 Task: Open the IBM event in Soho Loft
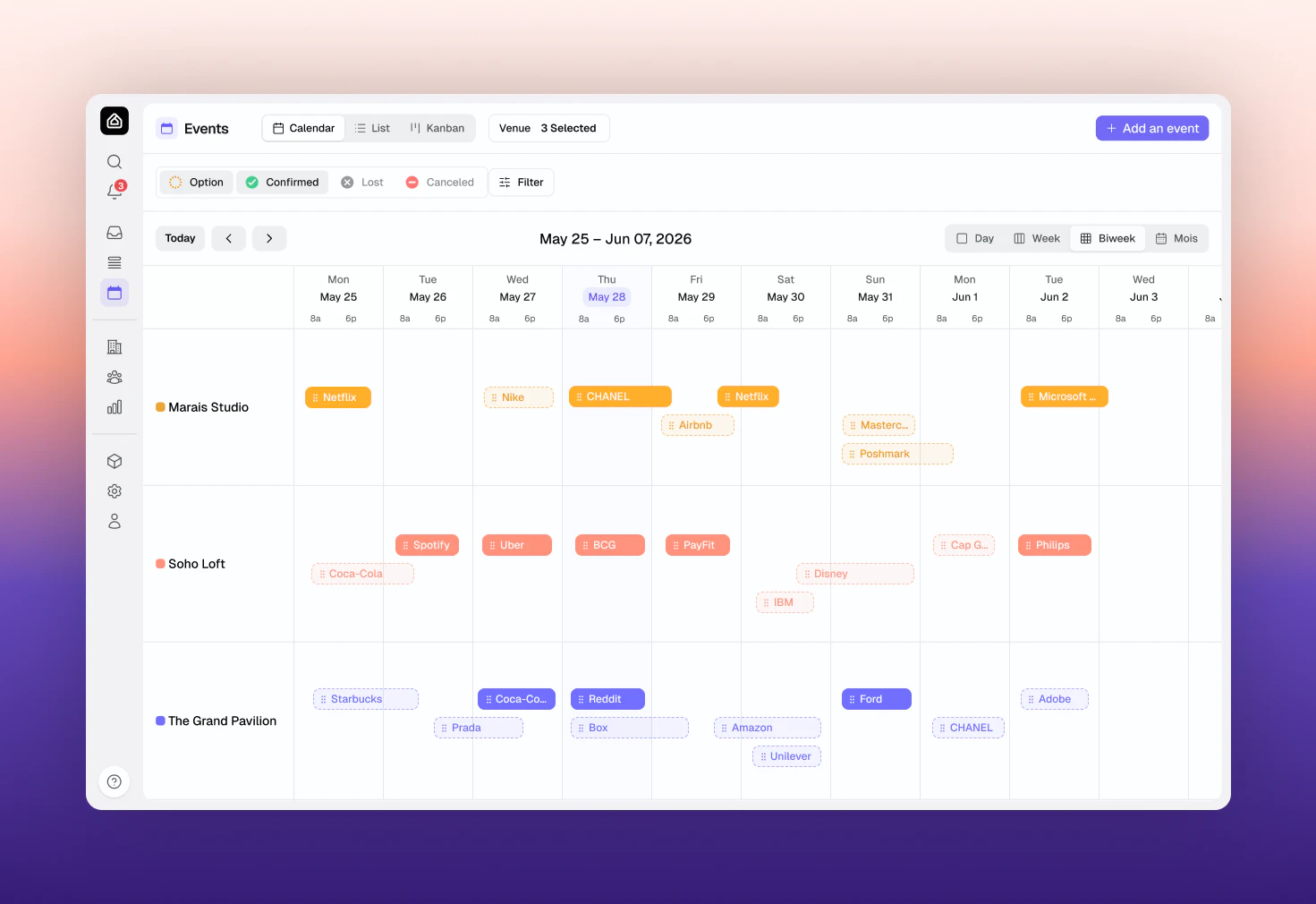point(785,602)
